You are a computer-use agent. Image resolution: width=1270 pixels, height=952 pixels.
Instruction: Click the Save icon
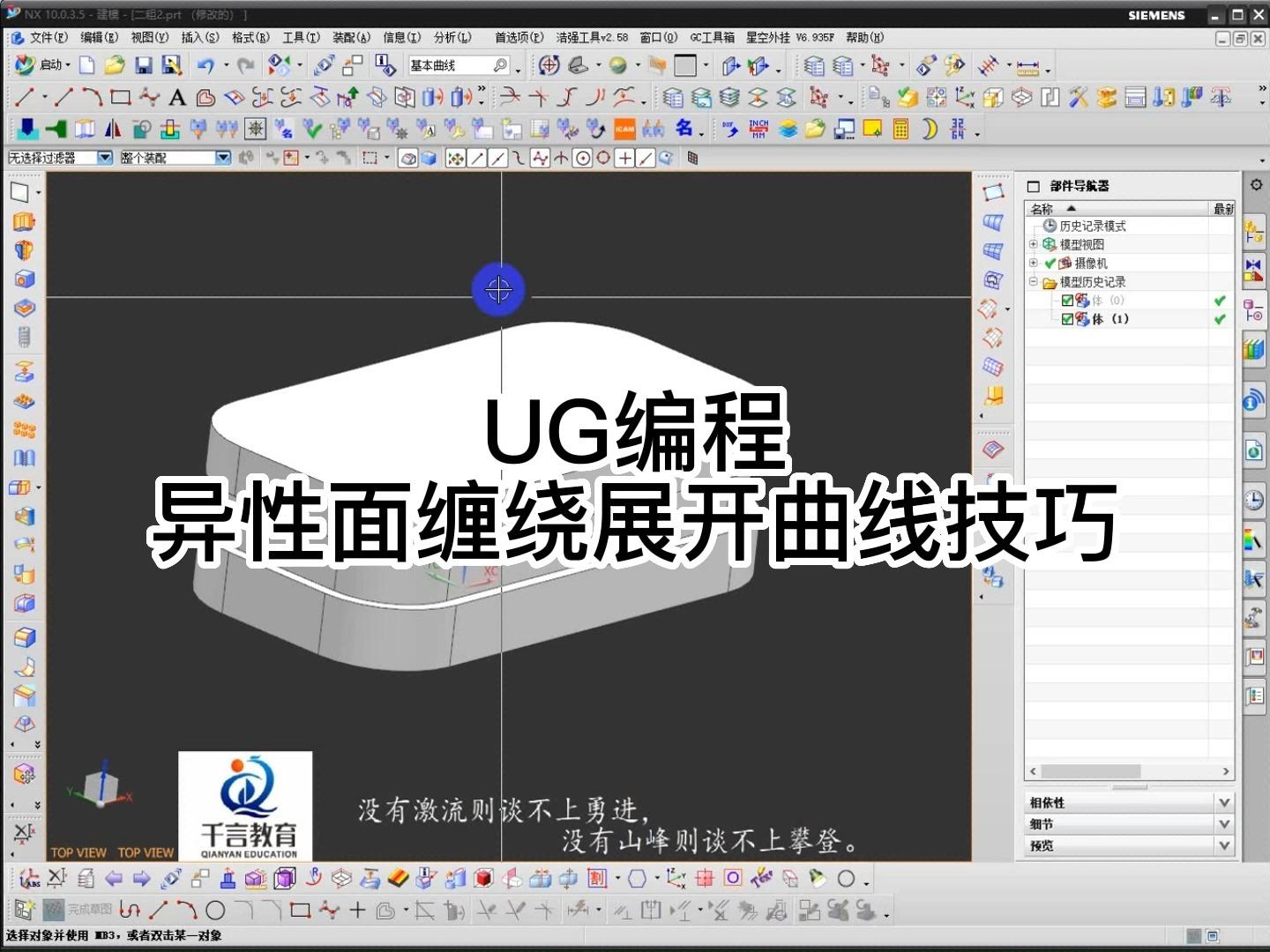(142, 65)
